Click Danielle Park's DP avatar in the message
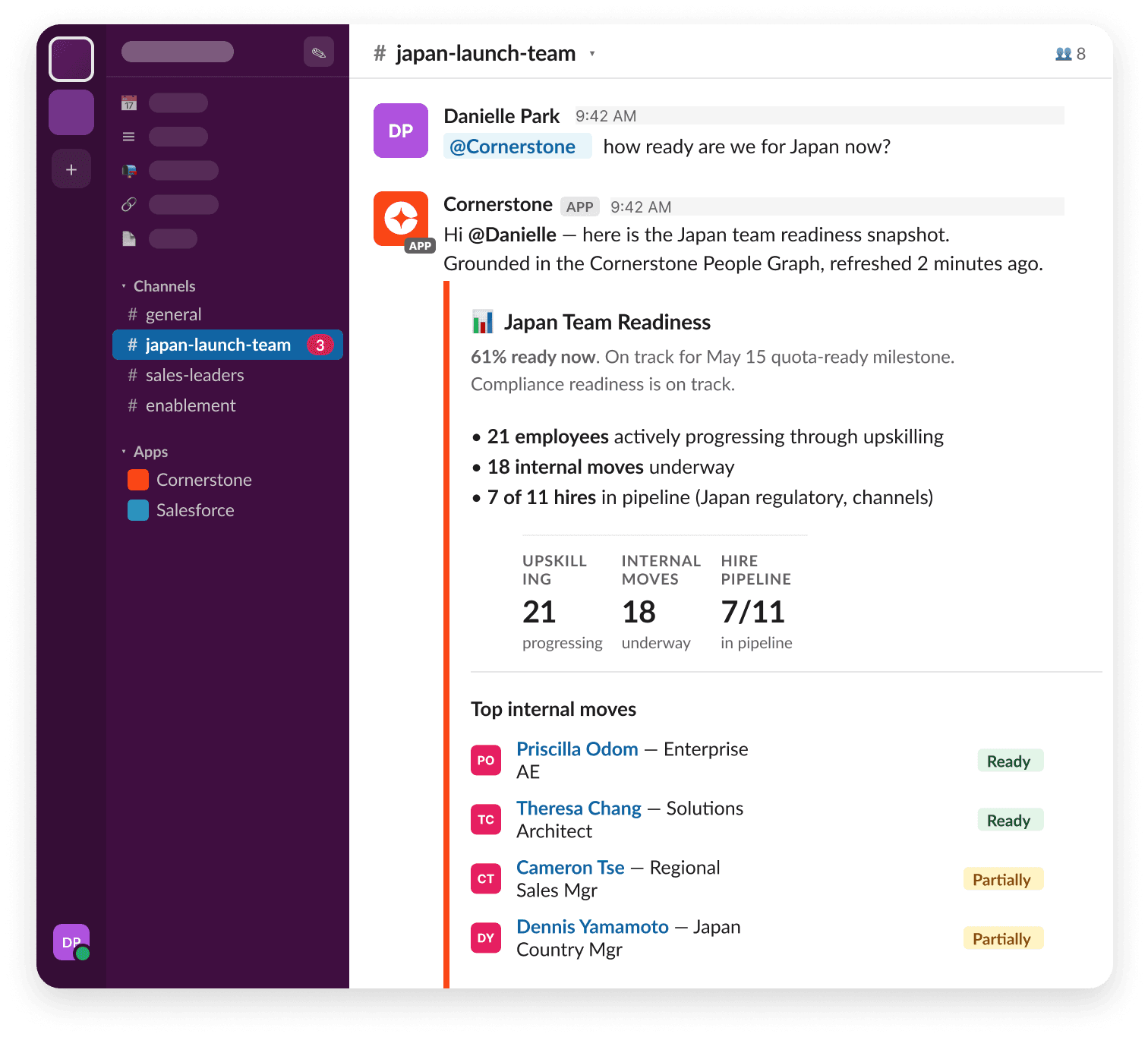This screenshot has height=1037, width=1148. (401, 131)
